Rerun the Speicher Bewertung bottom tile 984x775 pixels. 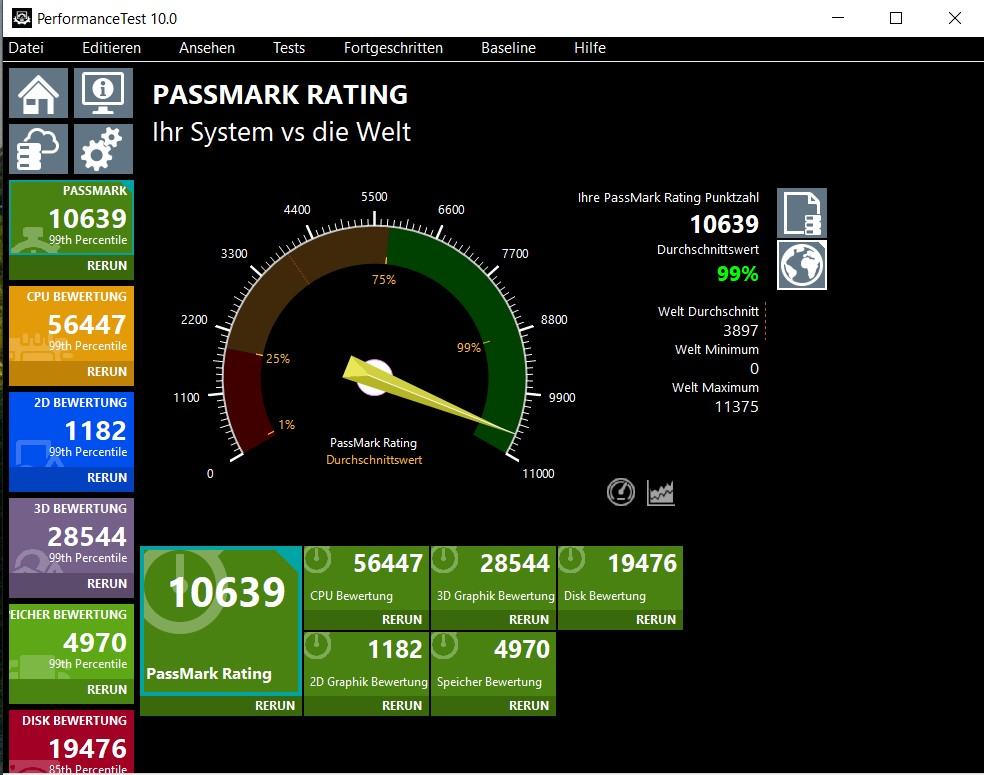[x=529, y=705]
